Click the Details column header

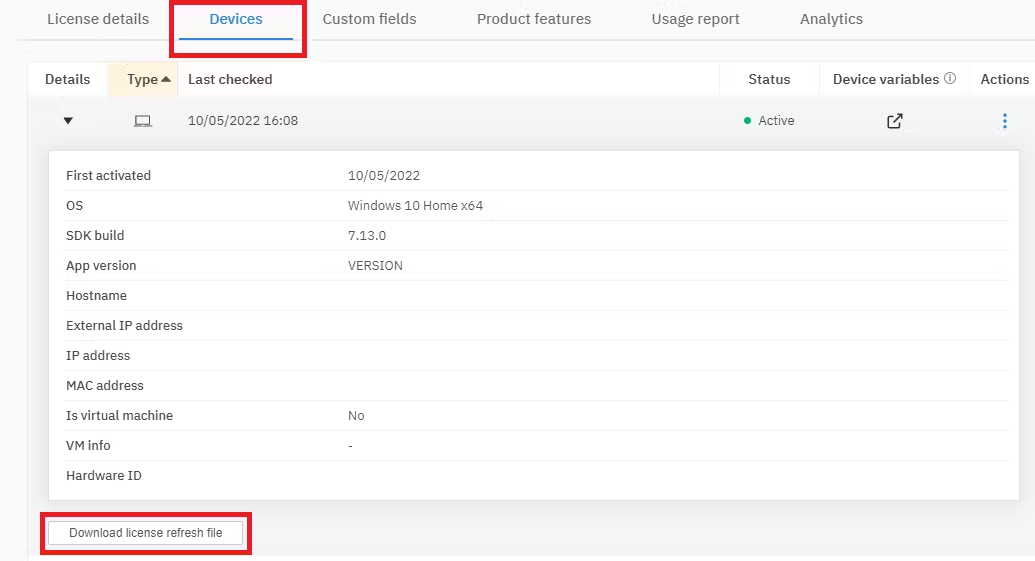point(68,79)
